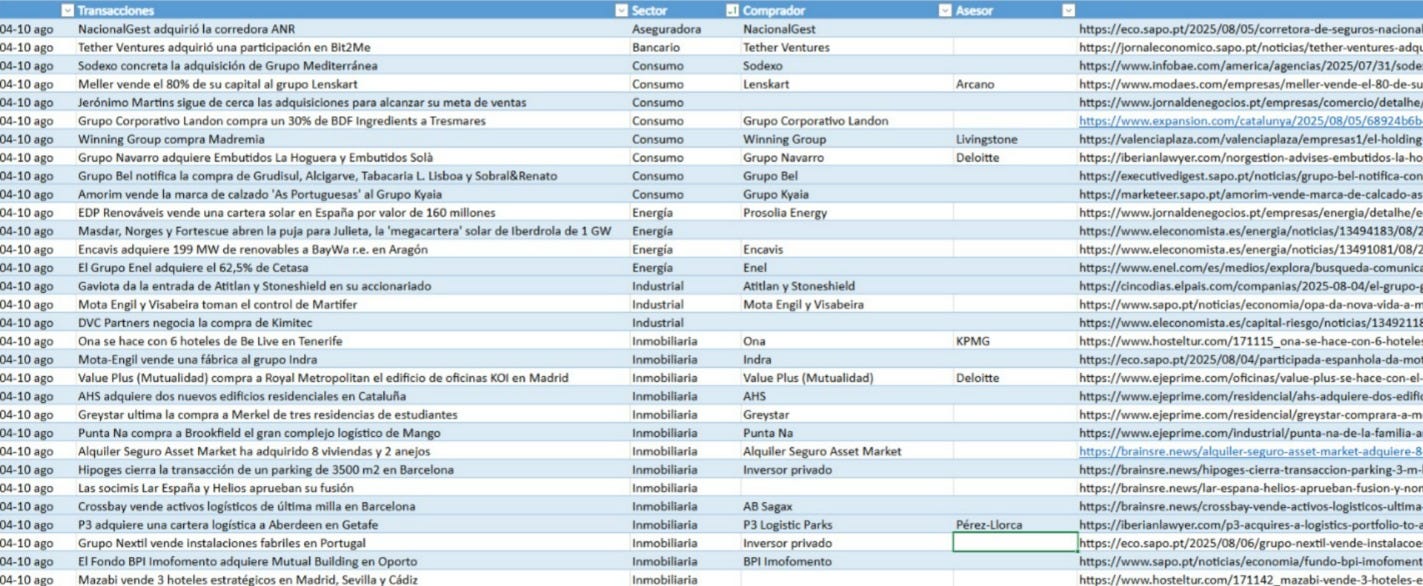Select the 'Livingstone' advisor cell

[1015, 139]
